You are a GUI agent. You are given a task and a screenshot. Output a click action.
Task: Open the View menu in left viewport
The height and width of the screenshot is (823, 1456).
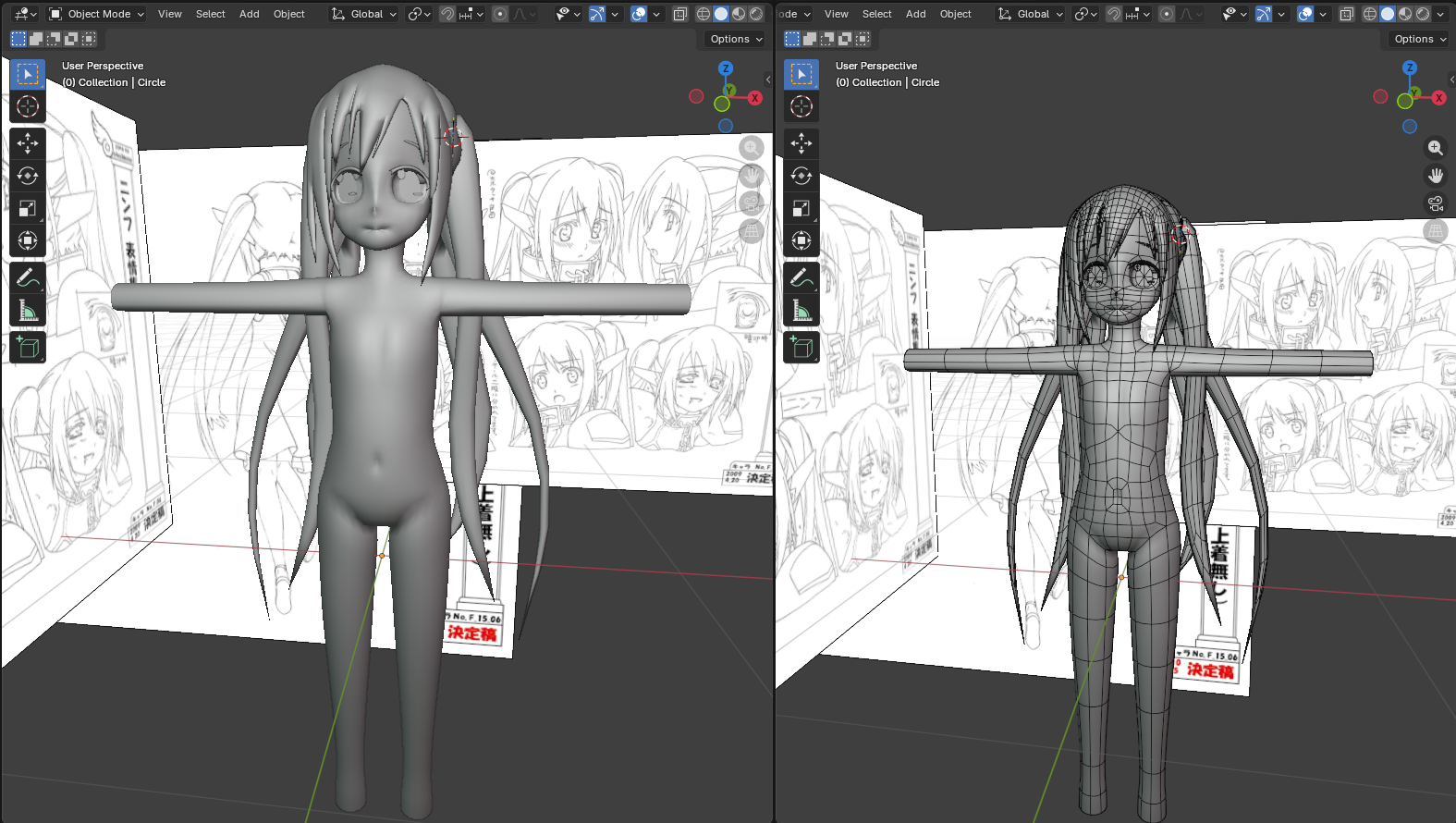(x=170, y=14)
